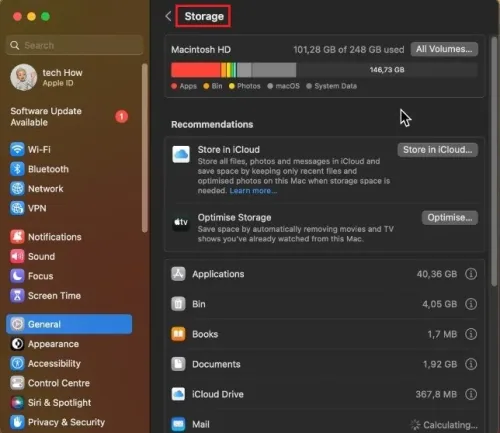Click the Bin trash icon in list
Screen dimensions: 500x433
pos(178,304)
